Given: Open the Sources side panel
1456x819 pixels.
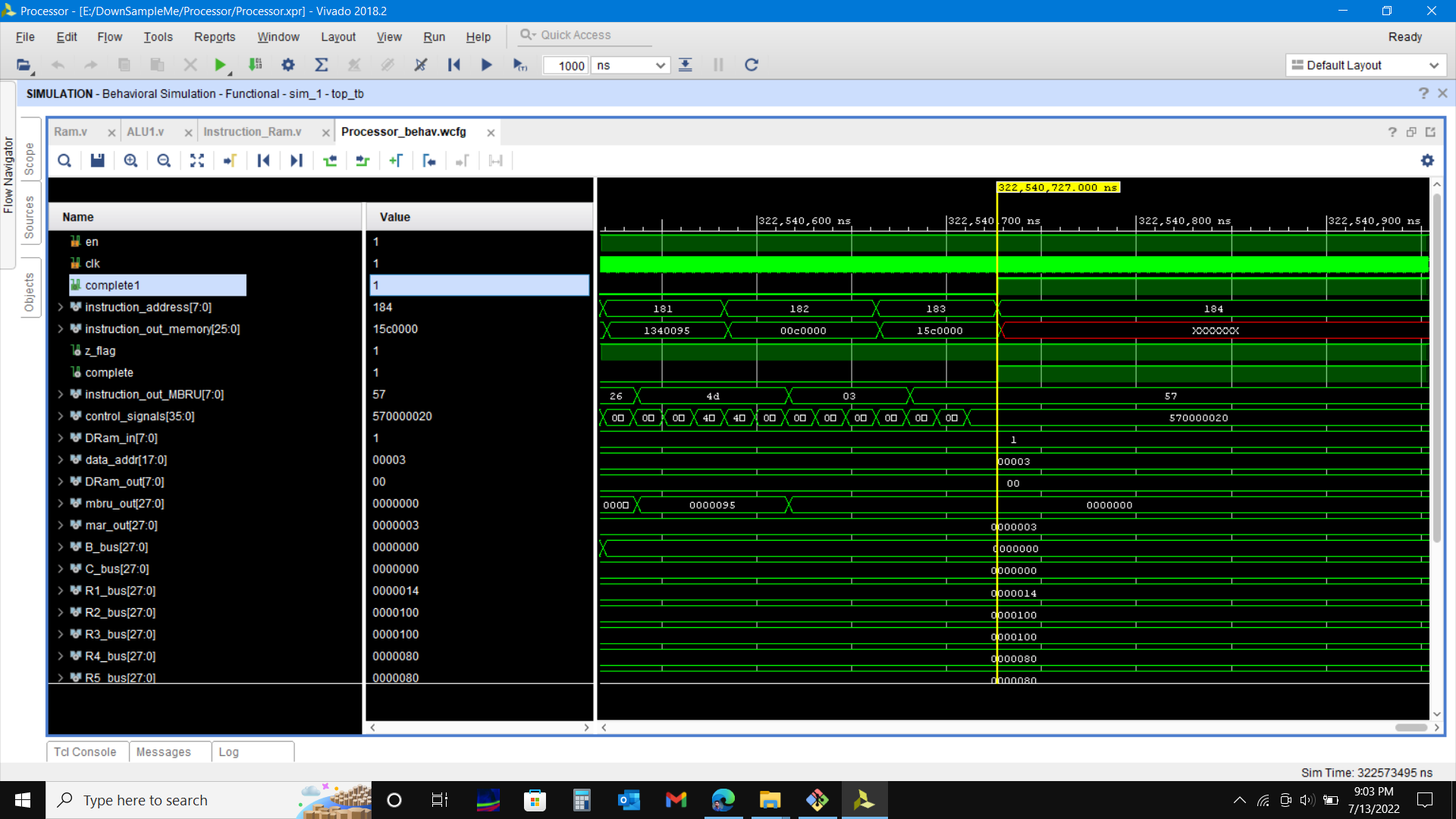Looking at the screenshot, I should (x=30, y=217).
